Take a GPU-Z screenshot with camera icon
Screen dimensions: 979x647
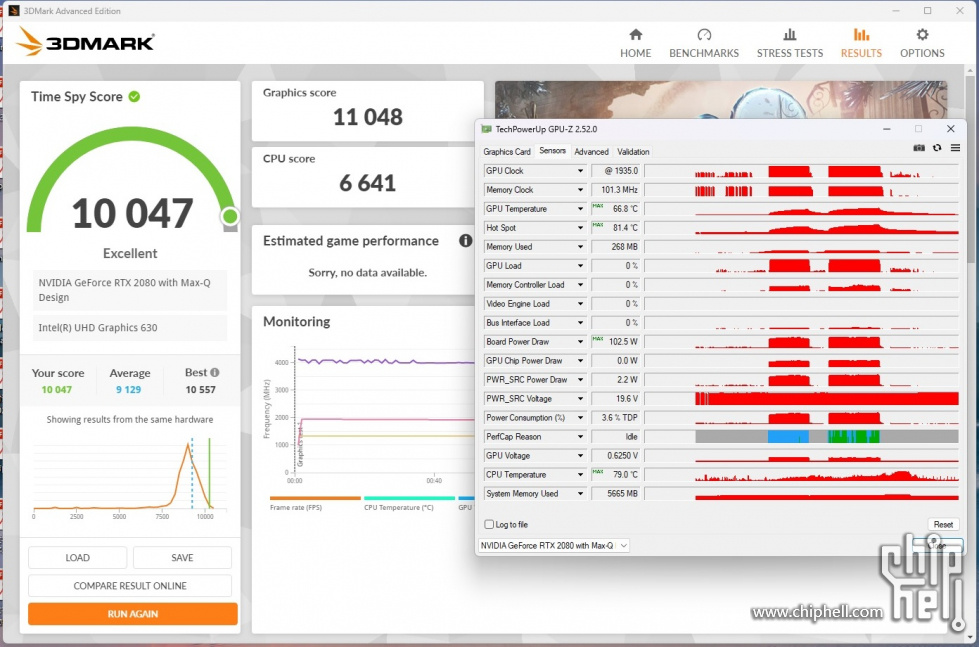[919, 148]
